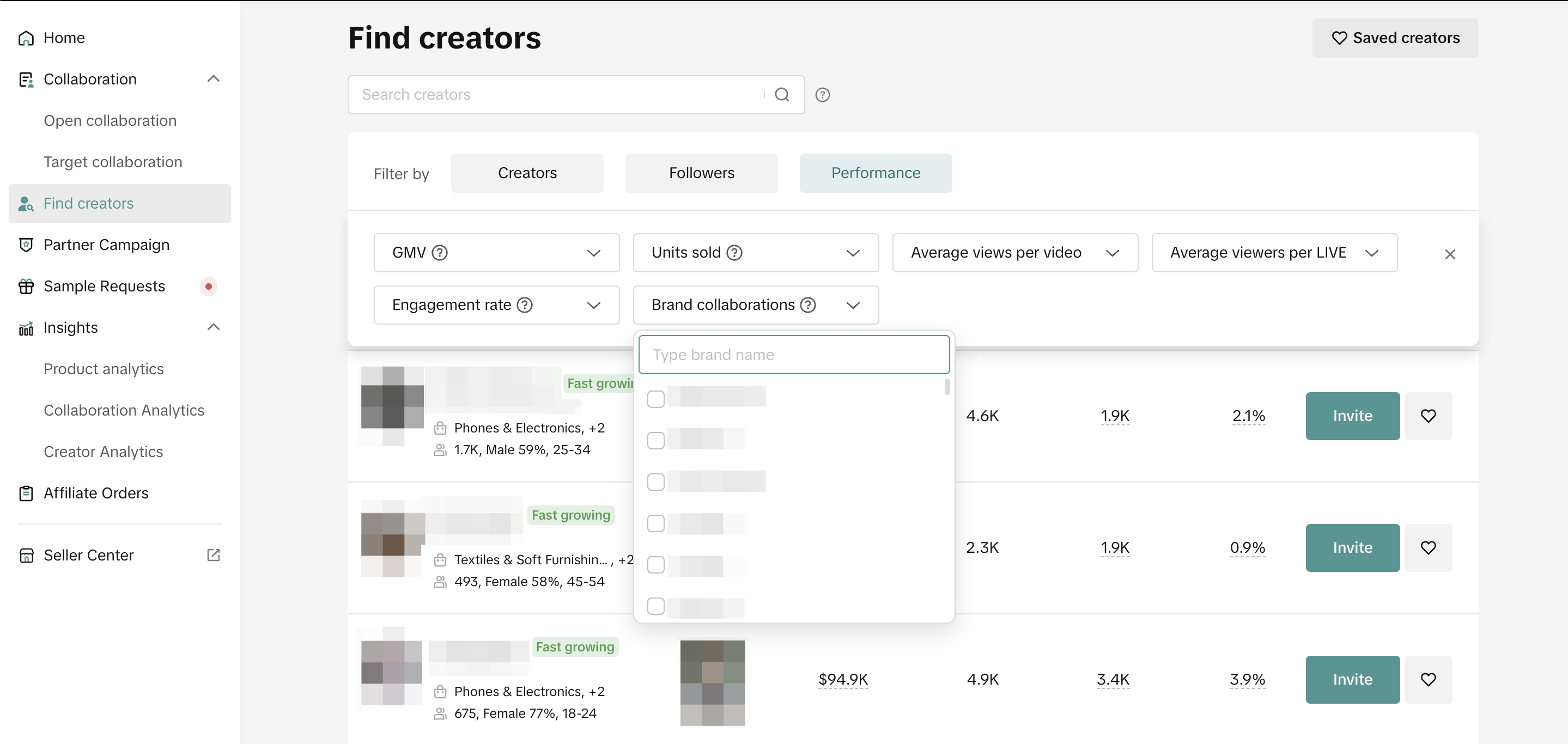
Task: Click Units sold info question icon
Action: [734, 253]
